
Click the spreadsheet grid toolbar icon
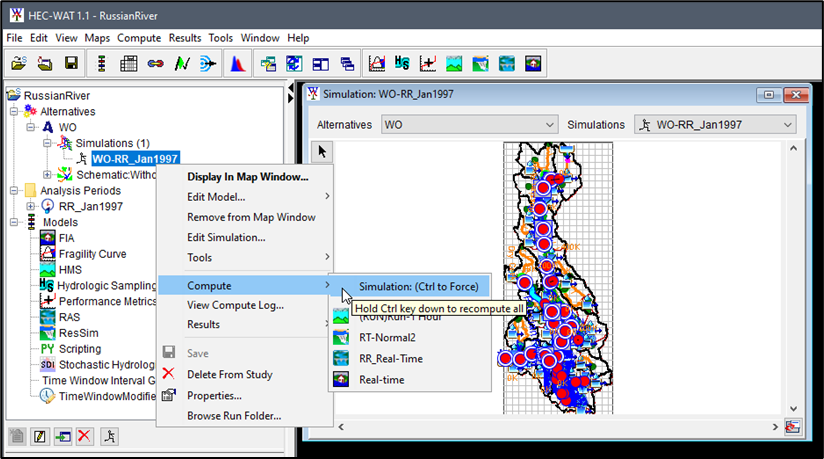pos(129,63)
